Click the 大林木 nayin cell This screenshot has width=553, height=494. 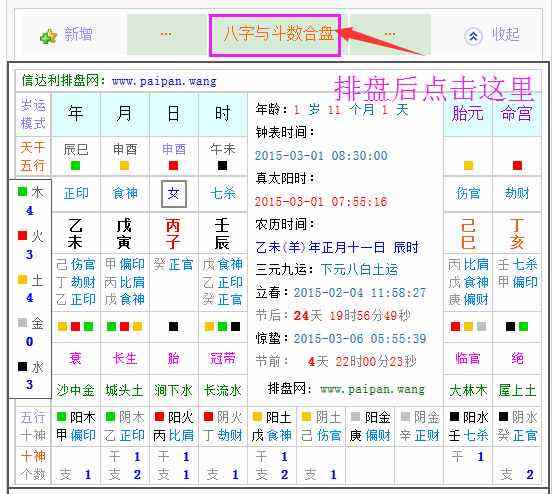click(x=468, y=390)
